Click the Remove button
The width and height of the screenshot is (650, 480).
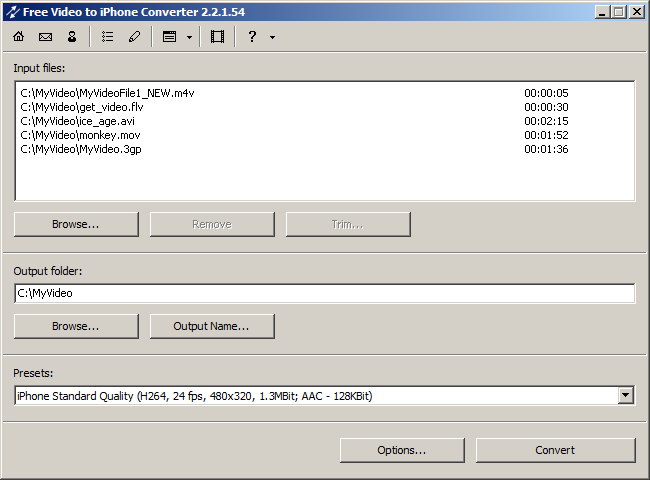(212, 225)
